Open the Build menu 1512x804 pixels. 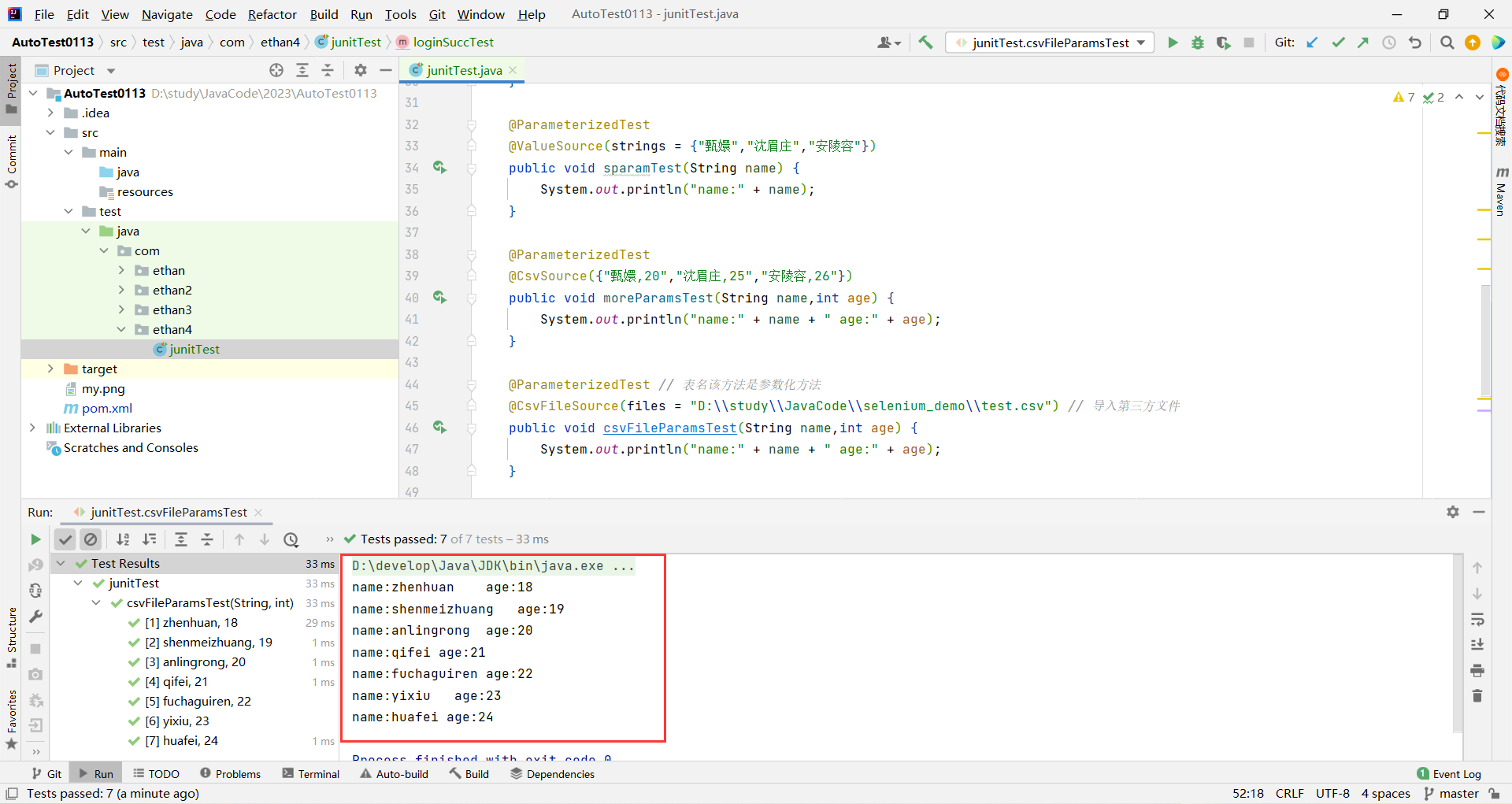(x=324, y=14)
